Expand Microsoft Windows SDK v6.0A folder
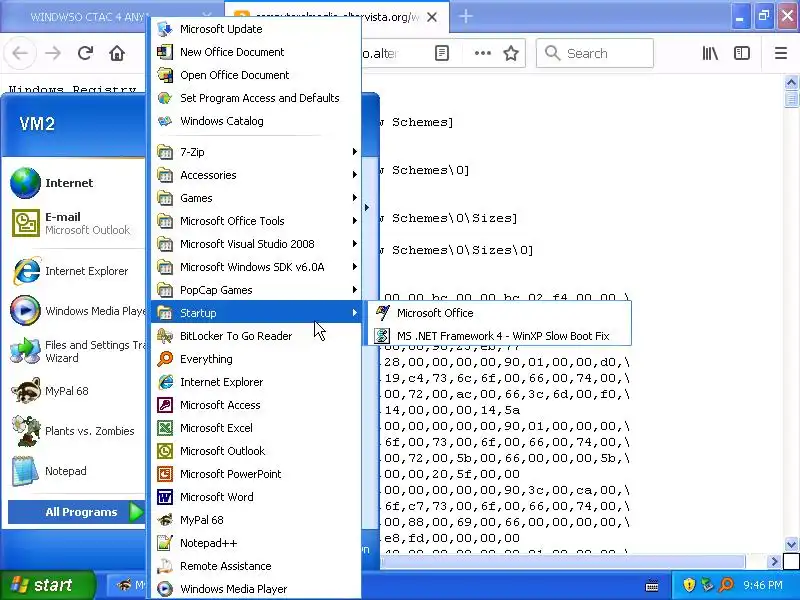This screenshot has height=600, width=800. coord(256,267)
